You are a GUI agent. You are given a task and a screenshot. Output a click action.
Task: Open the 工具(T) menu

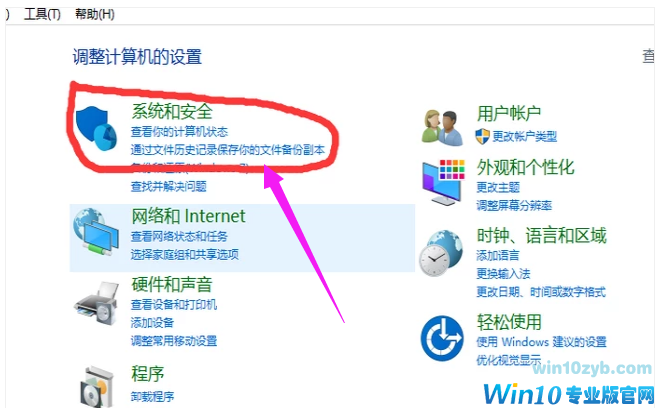point(42,14)
